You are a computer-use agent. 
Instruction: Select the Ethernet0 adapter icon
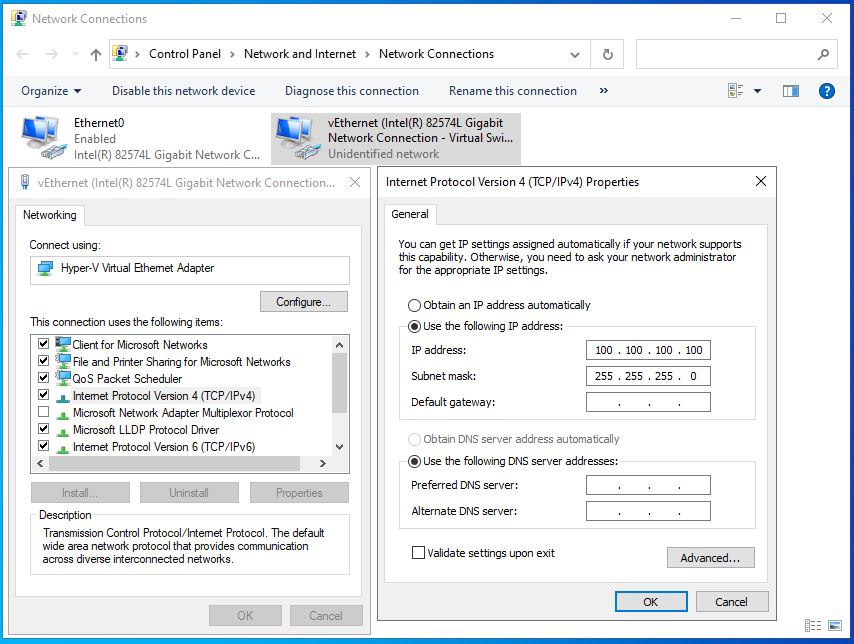pos(42,137)
